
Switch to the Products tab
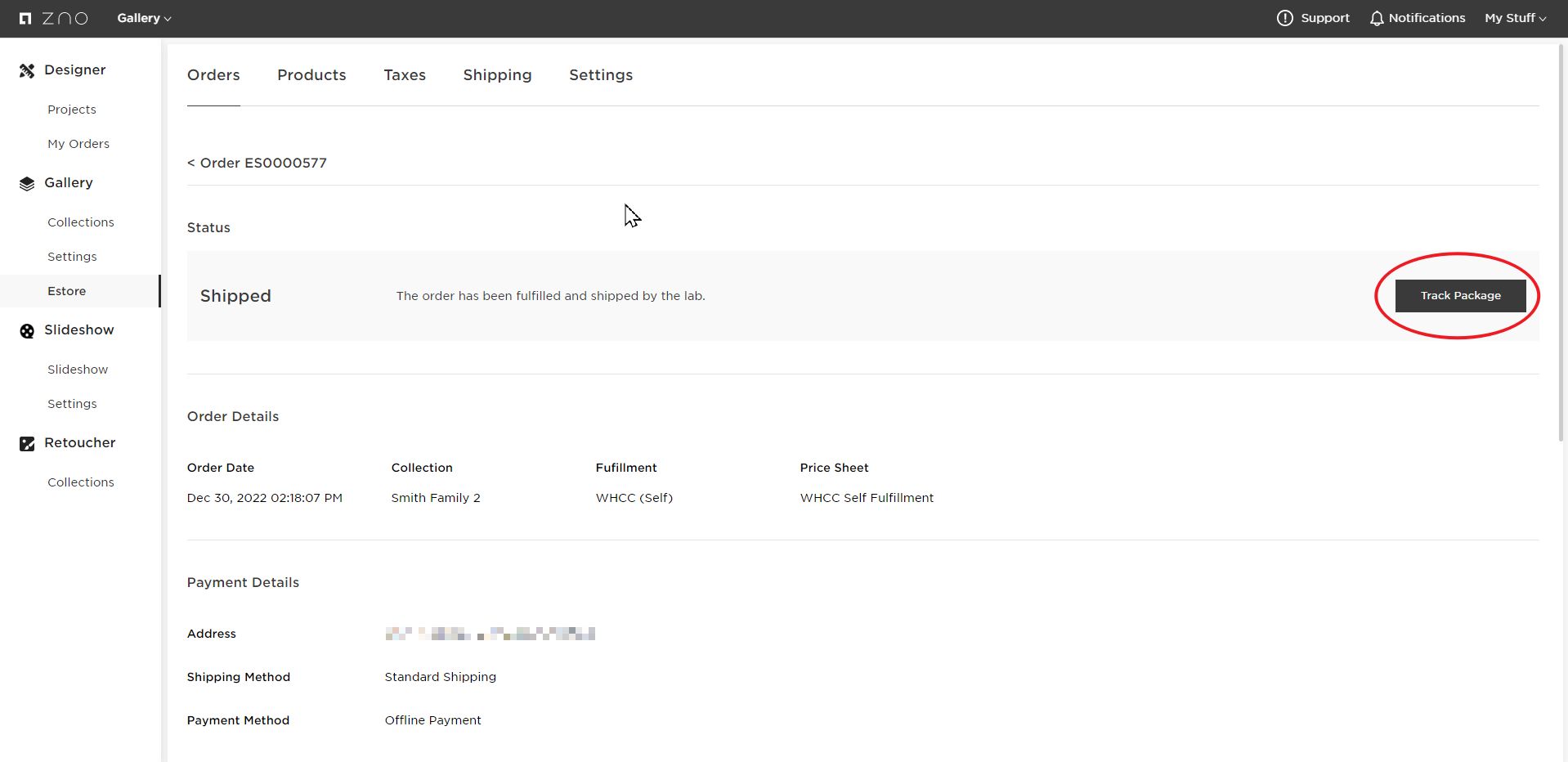(x=311, y=75)
